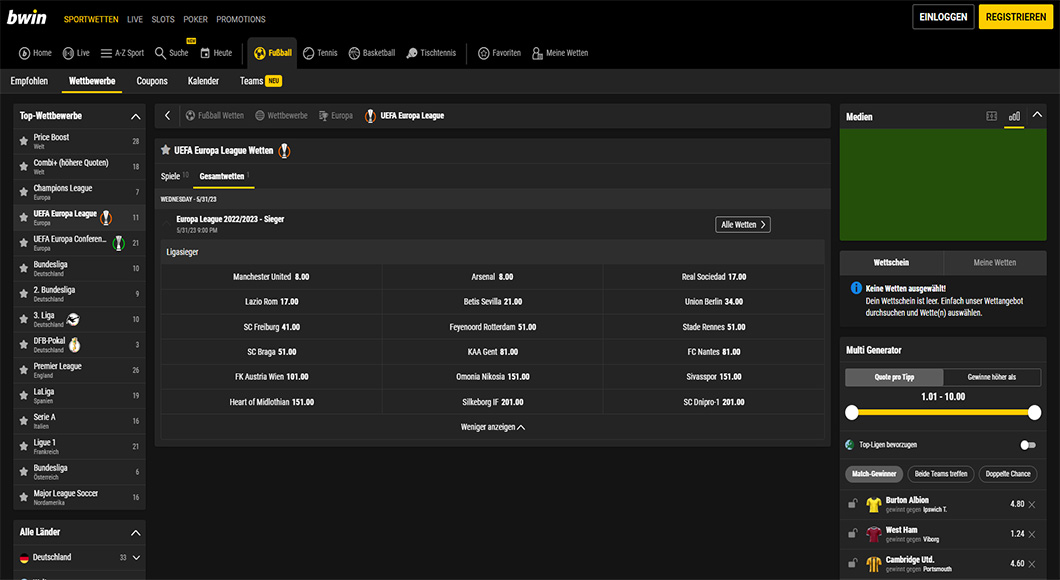Click the yellow odds range slider track
The image size is (1060, 580).
pyautogui.click(x=943, y=412)
